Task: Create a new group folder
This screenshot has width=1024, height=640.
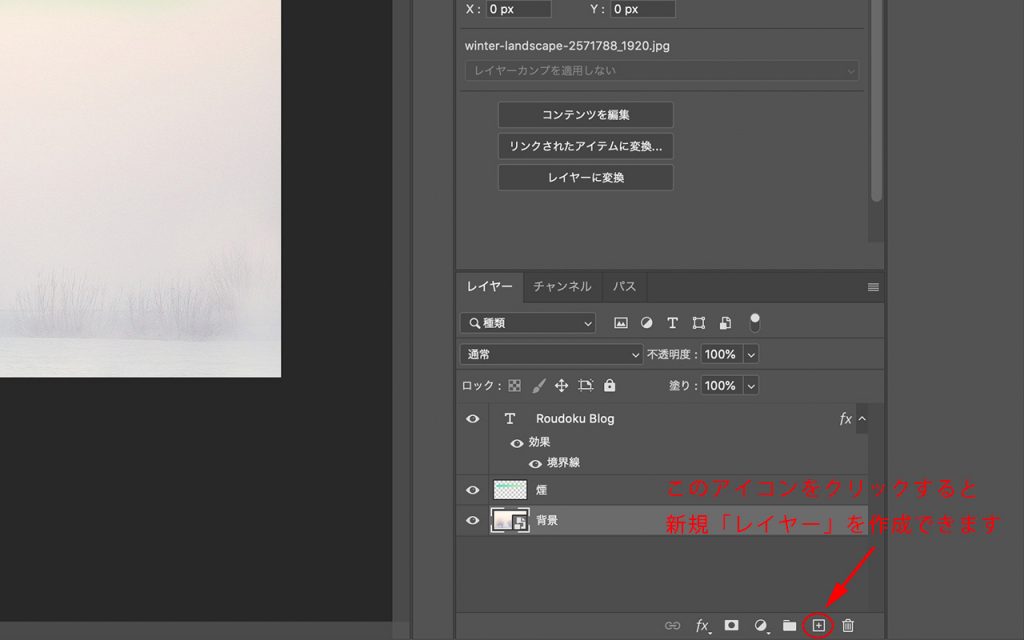Action: coord(790,626)
